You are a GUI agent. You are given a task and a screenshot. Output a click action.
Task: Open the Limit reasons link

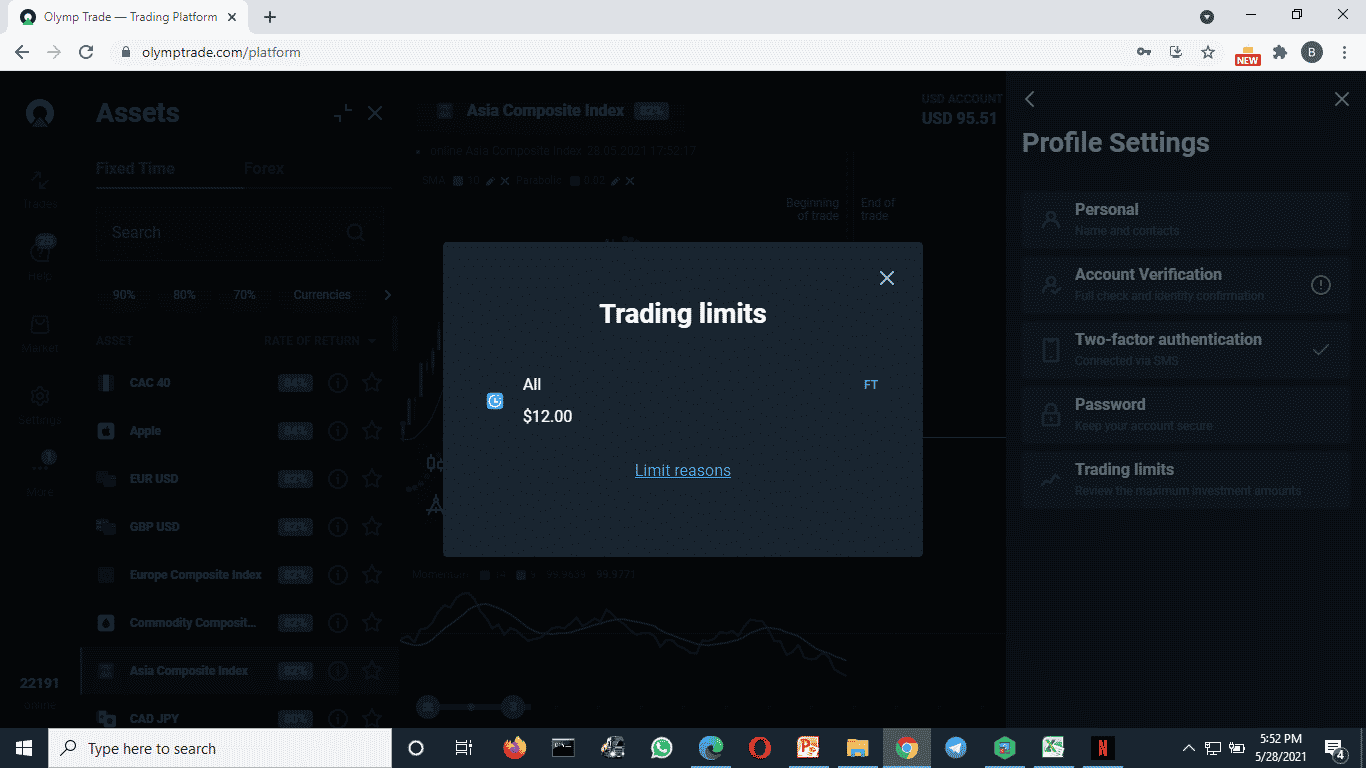pyautogui.click(x=683, y=470)
